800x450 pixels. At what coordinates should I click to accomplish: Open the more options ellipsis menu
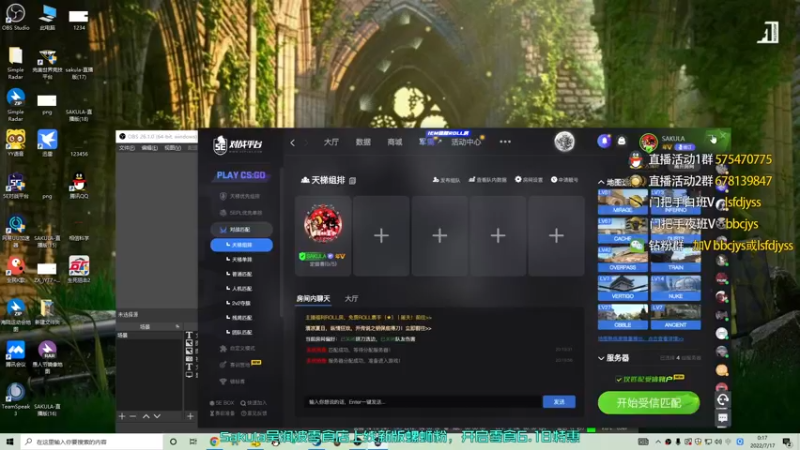[x=505, y=142]
